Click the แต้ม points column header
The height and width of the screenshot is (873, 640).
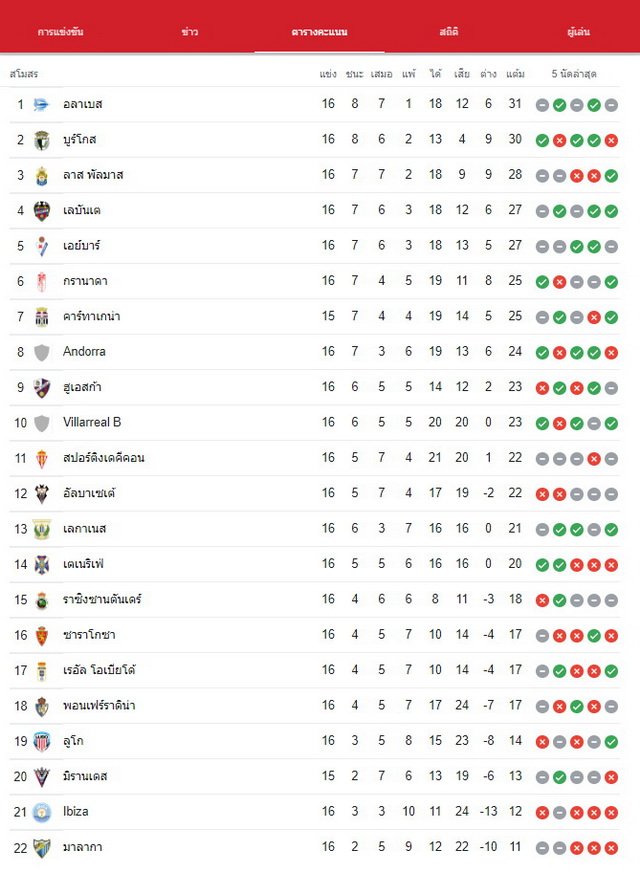[515, 73]
